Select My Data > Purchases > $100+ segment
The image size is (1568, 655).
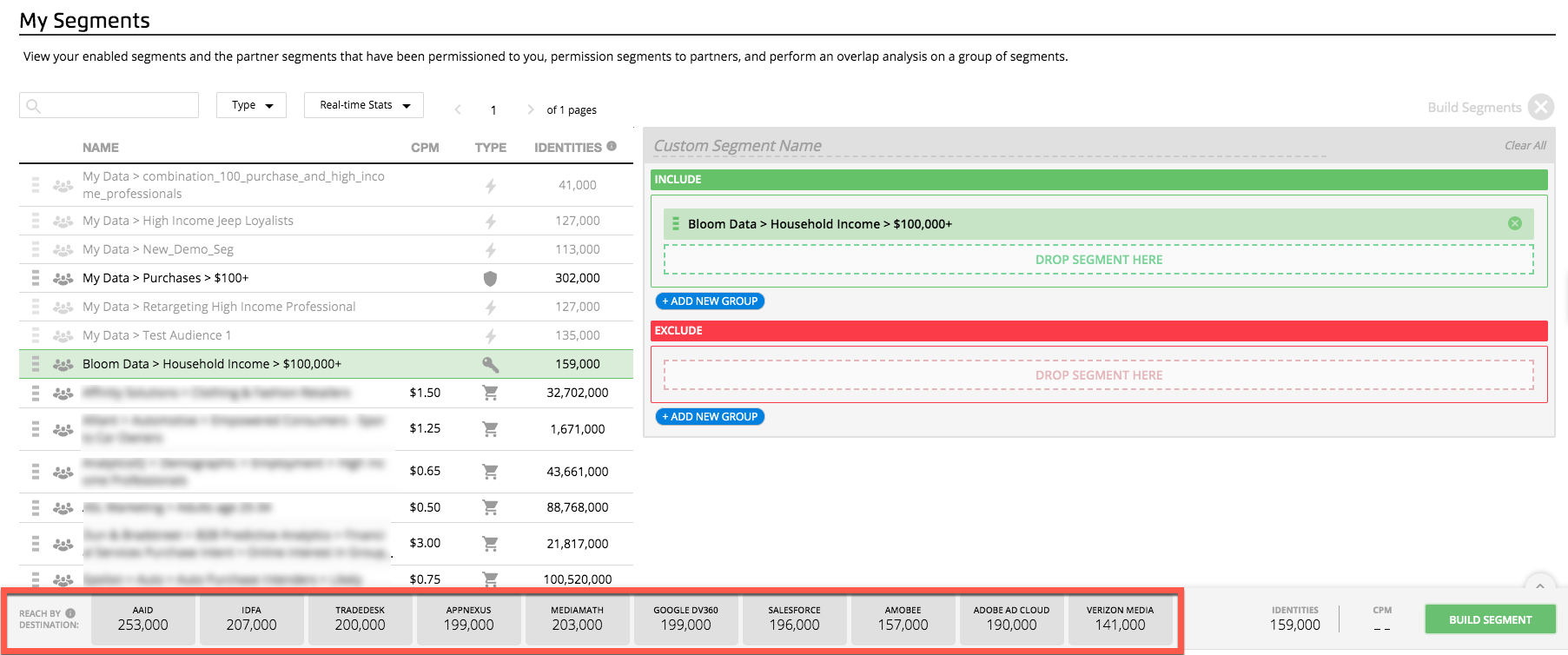(x=165, y=278)
